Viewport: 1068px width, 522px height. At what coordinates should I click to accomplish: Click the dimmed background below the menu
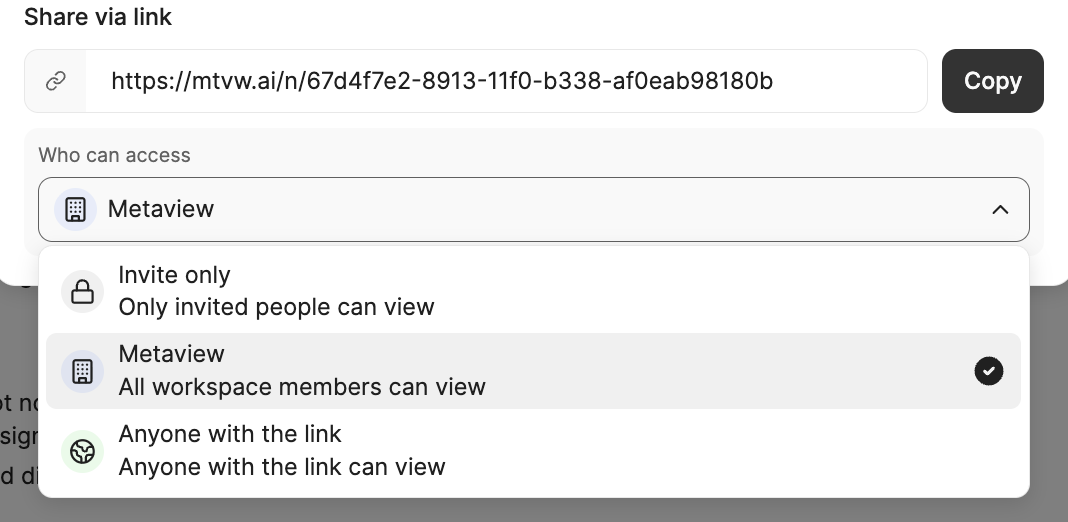[533, 510]
